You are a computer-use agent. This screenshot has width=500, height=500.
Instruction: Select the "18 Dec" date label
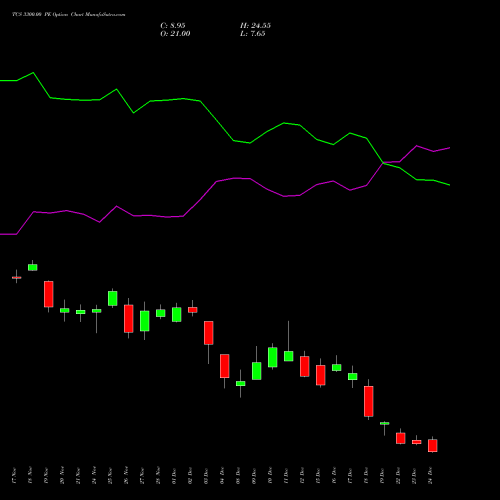point(366,476)
